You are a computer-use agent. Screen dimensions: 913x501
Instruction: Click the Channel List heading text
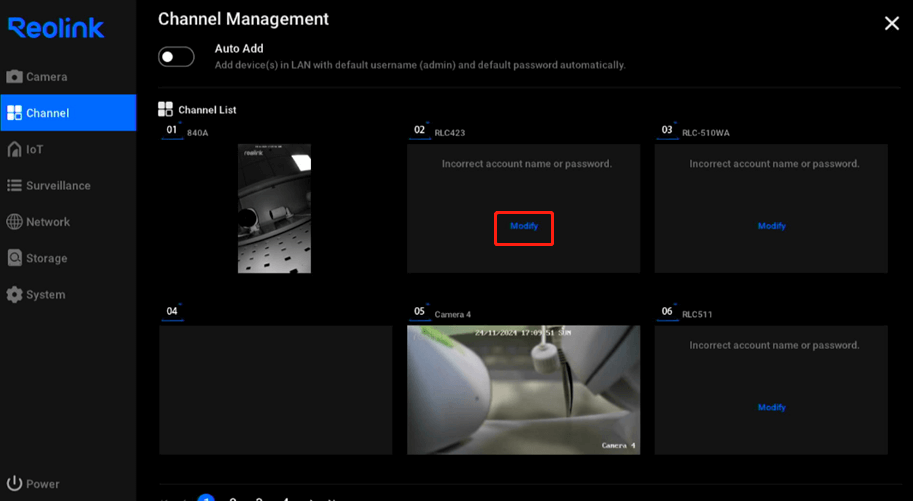pyautogui.click(x=207, y=110)
